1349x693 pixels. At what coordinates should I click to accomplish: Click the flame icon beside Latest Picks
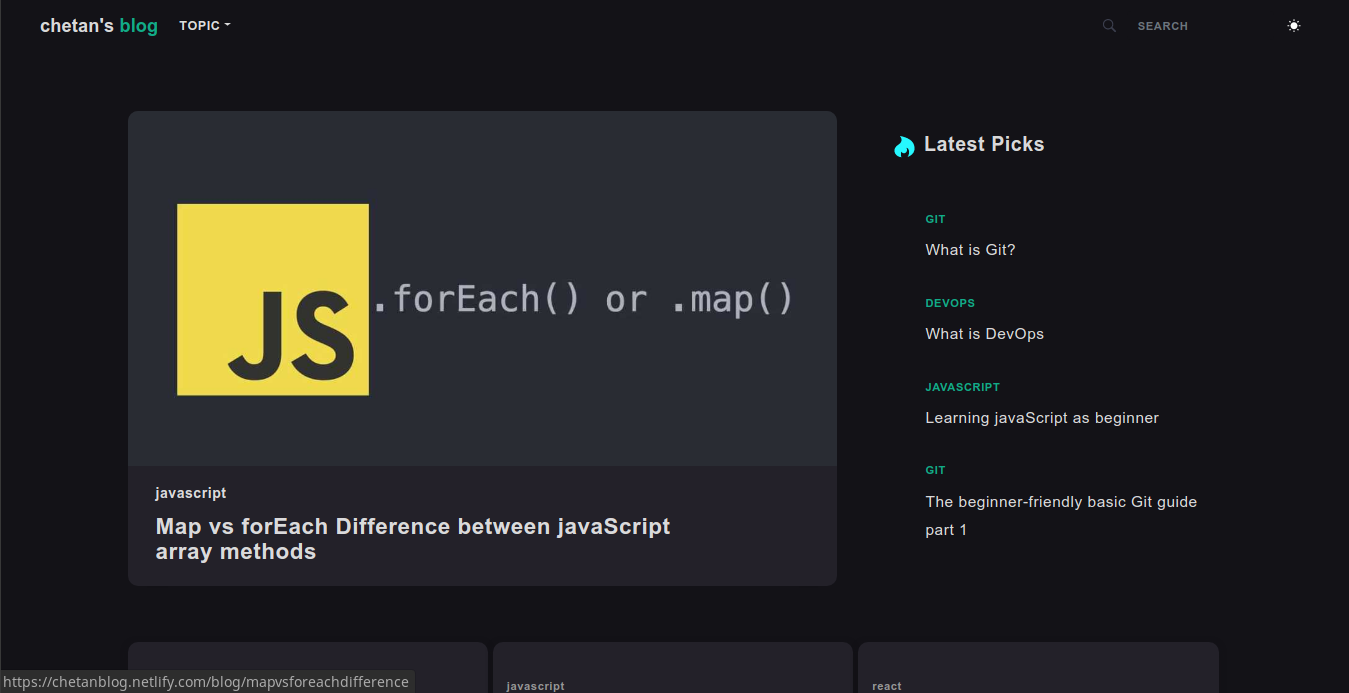pyautogui.click(x=903, y=145)
